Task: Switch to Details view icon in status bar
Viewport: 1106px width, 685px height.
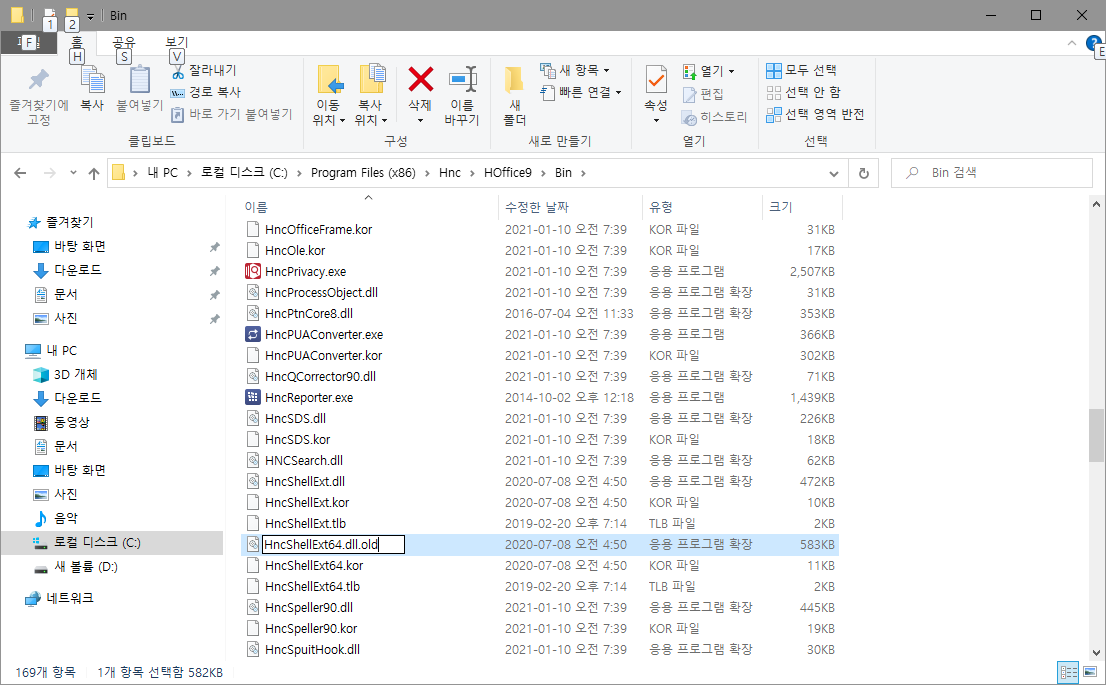Action: click(1068, 672)
